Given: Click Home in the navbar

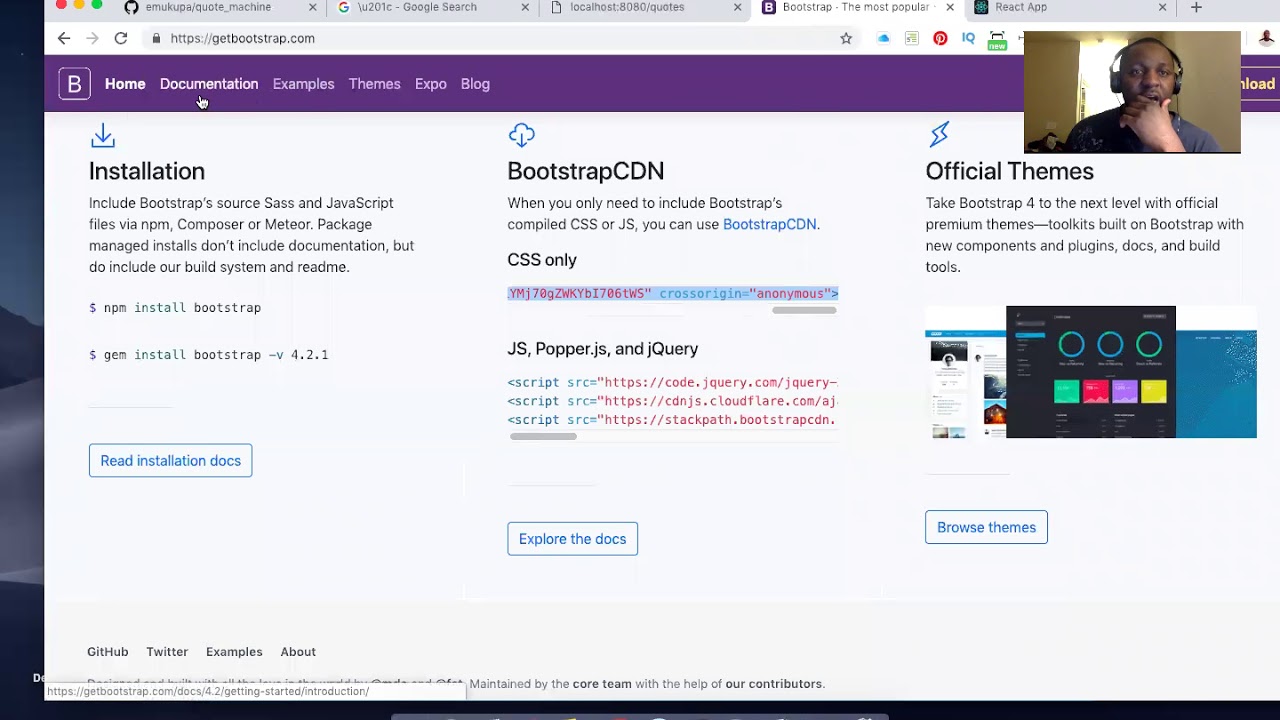Looking at the screenshot, I should tap(125, 84).
